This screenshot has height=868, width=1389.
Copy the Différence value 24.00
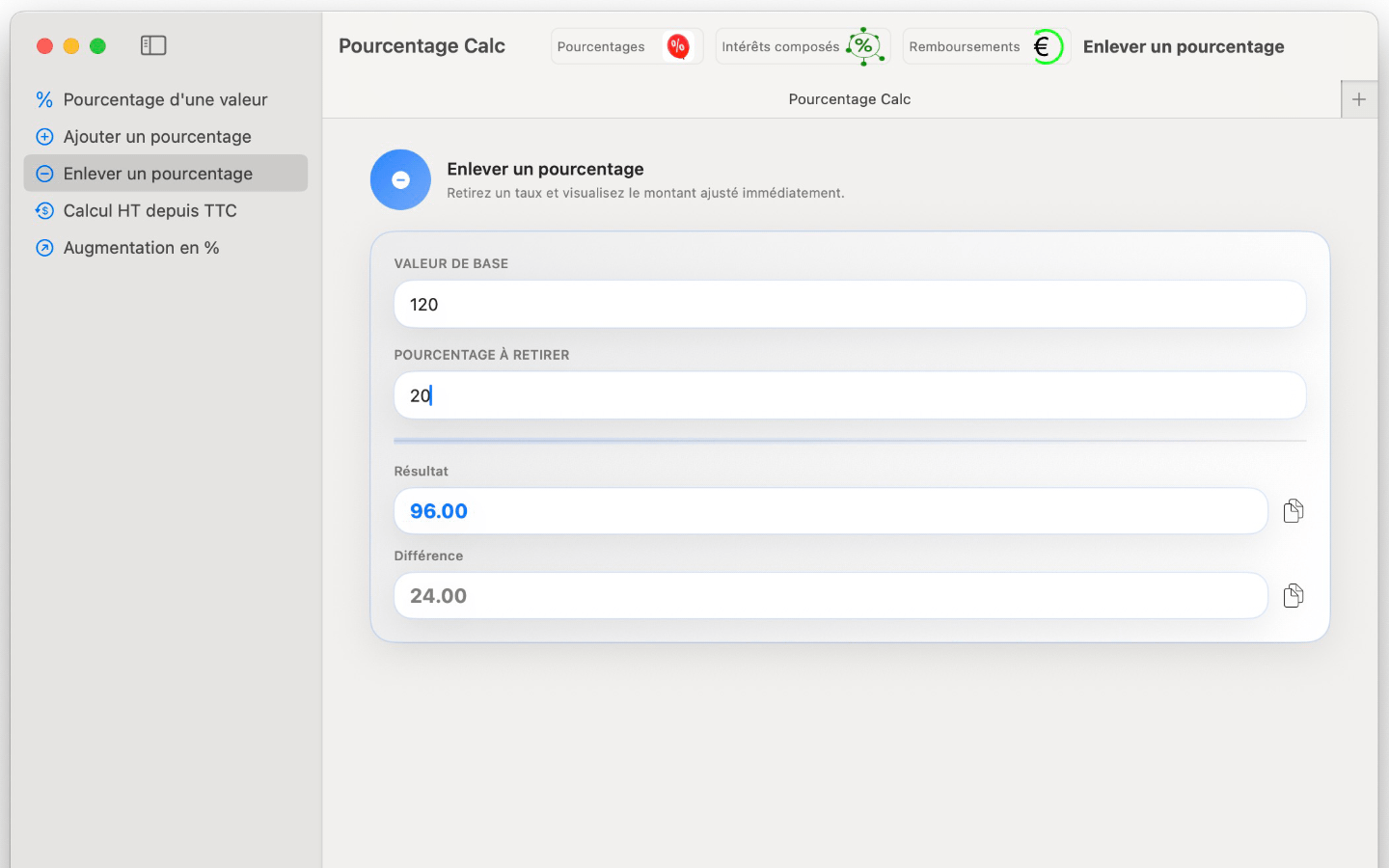point(1294,596)
